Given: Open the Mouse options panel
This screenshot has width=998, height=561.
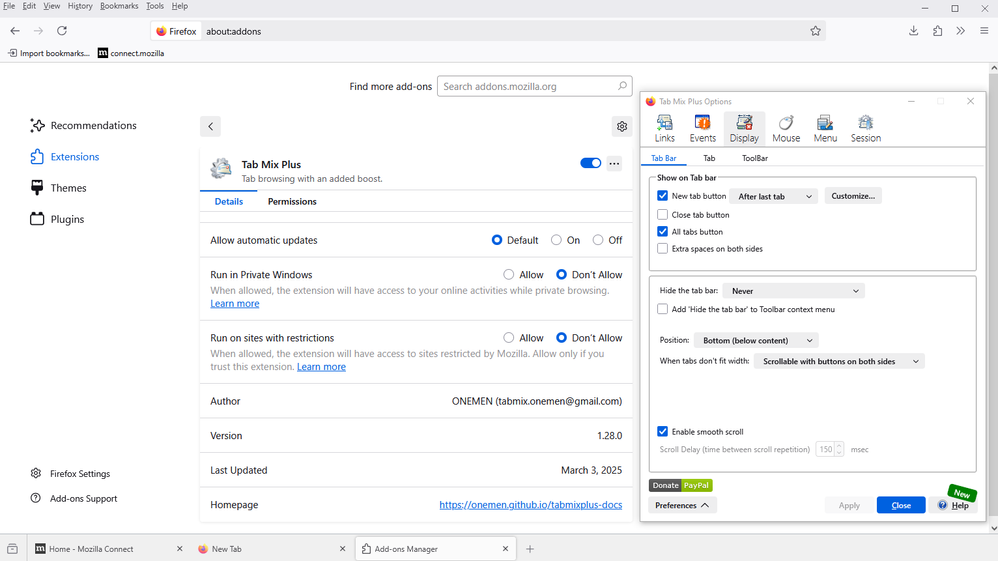Looking at the screenshot, I should [x=785, y=128].
